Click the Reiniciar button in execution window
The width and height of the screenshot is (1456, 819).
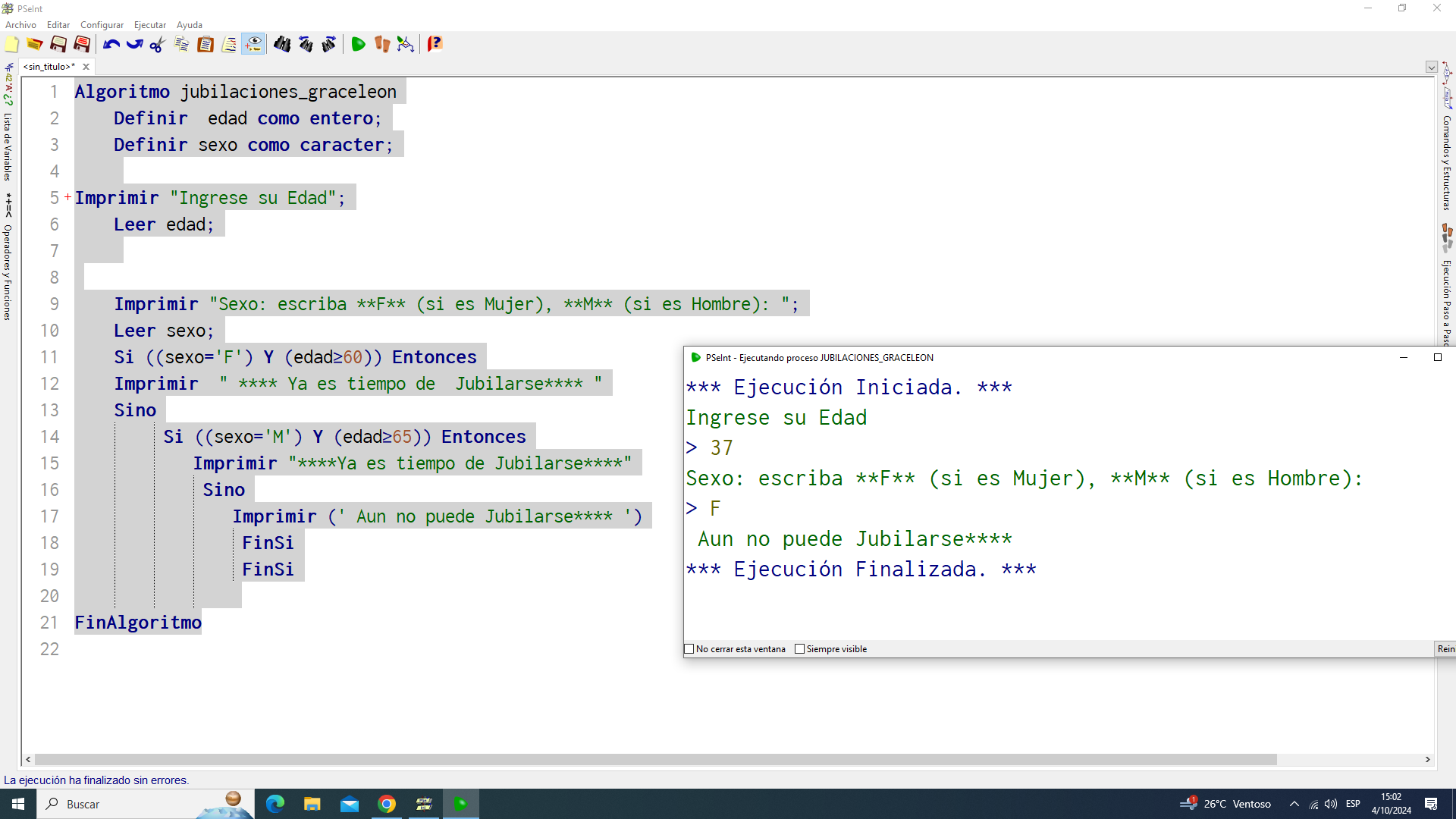[1445, 649]
